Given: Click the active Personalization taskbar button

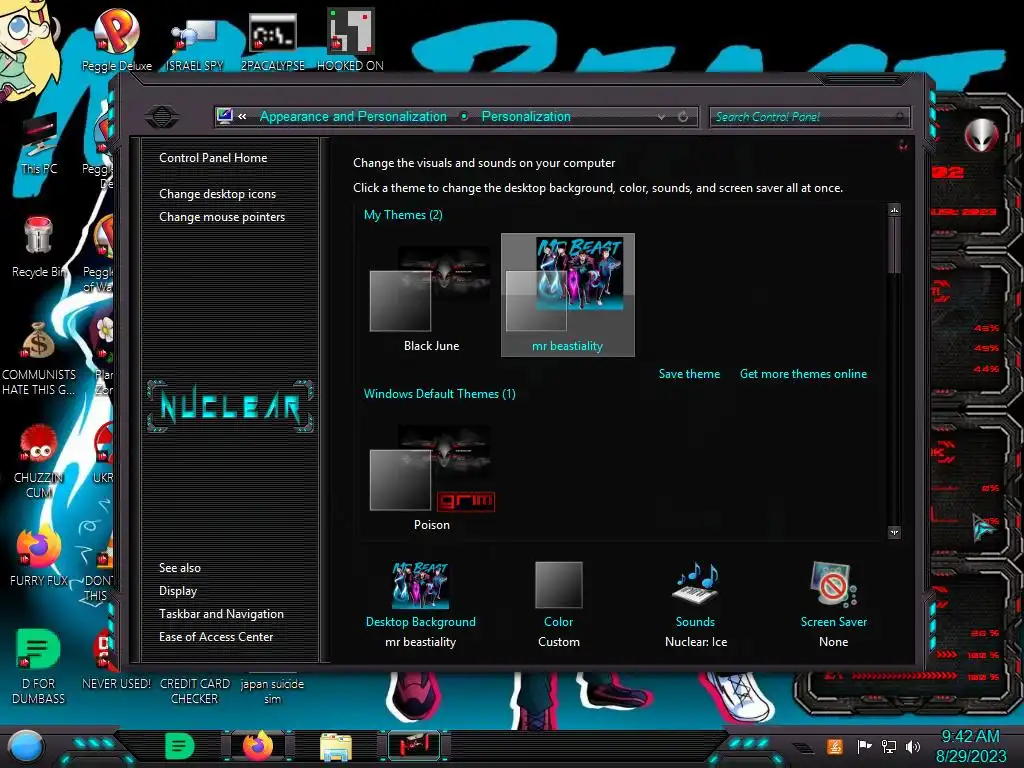Looking at the screenshot, I should point(413,746).
